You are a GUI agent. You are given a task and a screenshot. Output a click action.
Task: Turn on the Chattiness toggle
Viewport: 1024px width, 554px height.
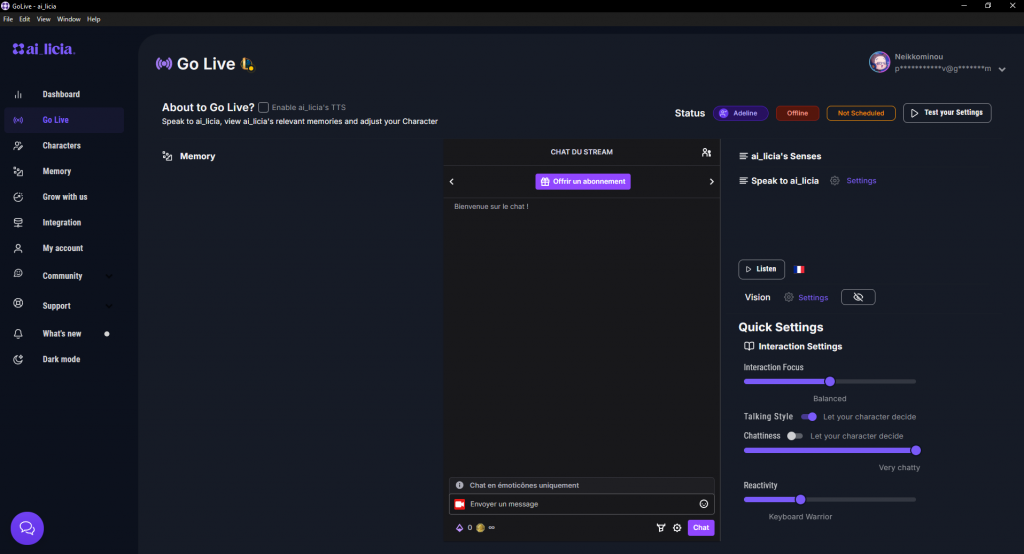pyautogui.click(x=794, y=436)
